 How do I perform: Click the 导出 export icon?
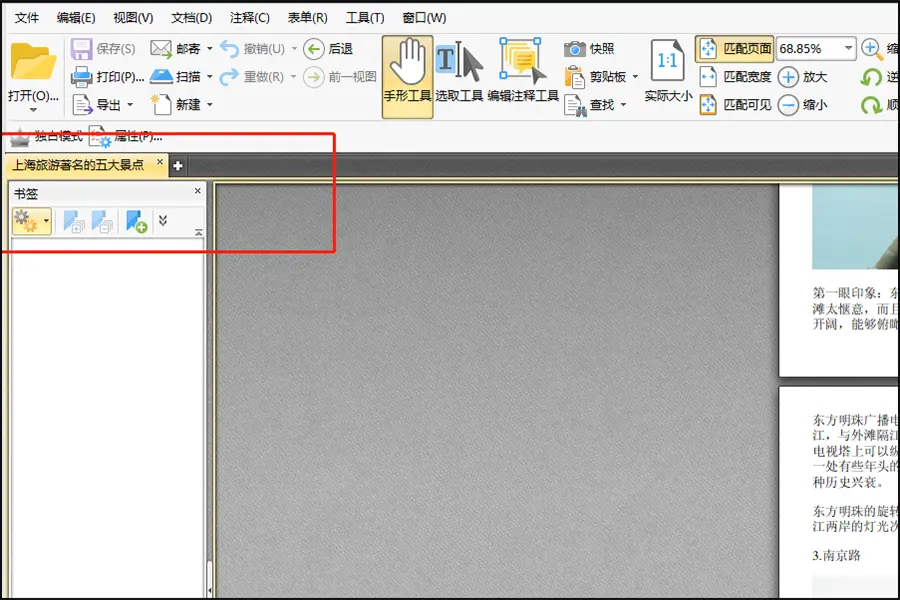click(x=82, y=104)
